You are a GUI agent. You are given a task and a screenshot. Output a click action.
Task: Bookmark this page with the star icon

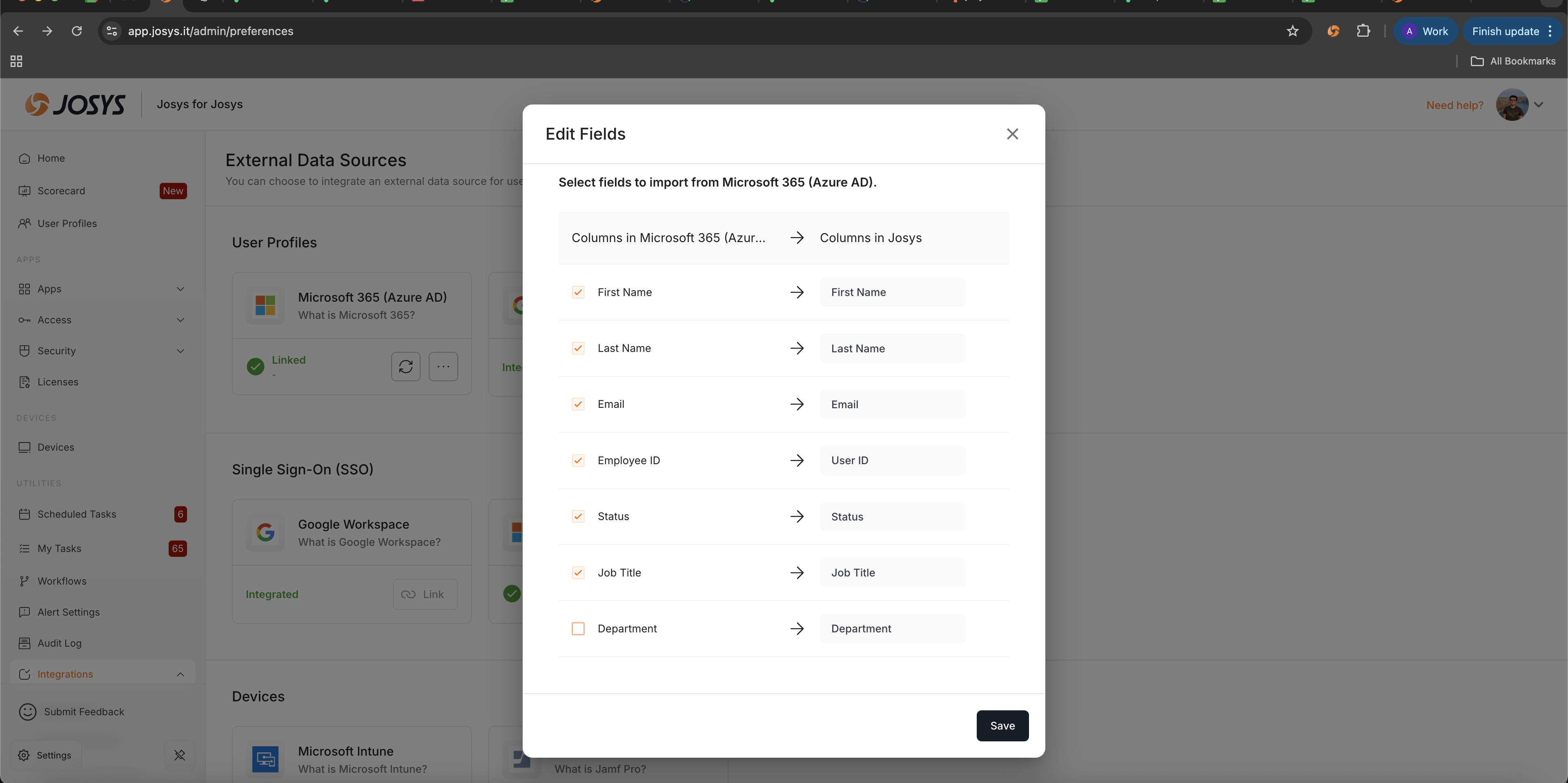pos(1293,31)
